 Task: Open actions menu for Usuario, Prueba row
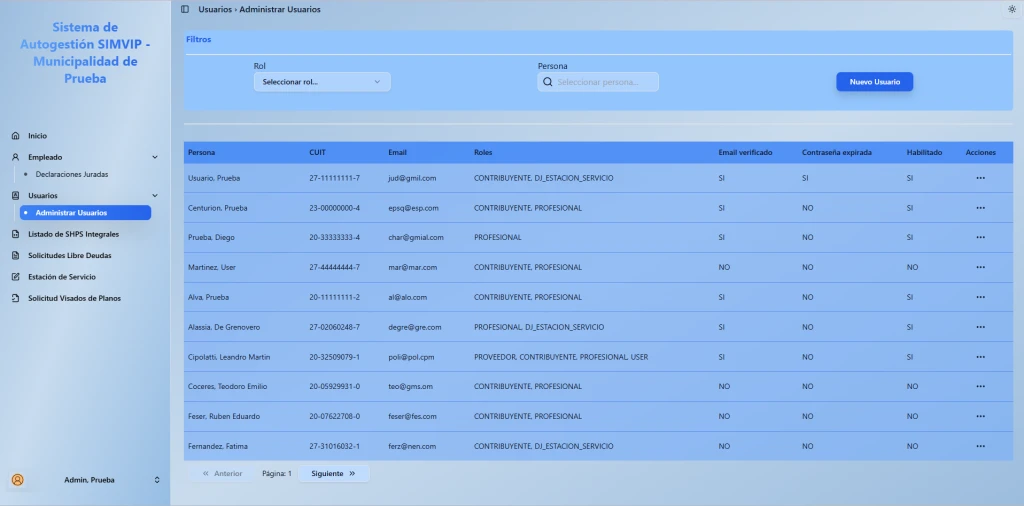[980, 178]
